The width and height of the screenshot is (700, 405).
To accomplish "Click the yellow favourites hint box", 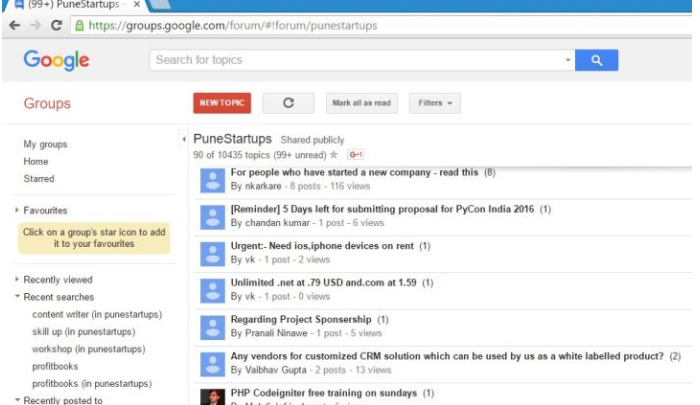I will tap(94, 238).
